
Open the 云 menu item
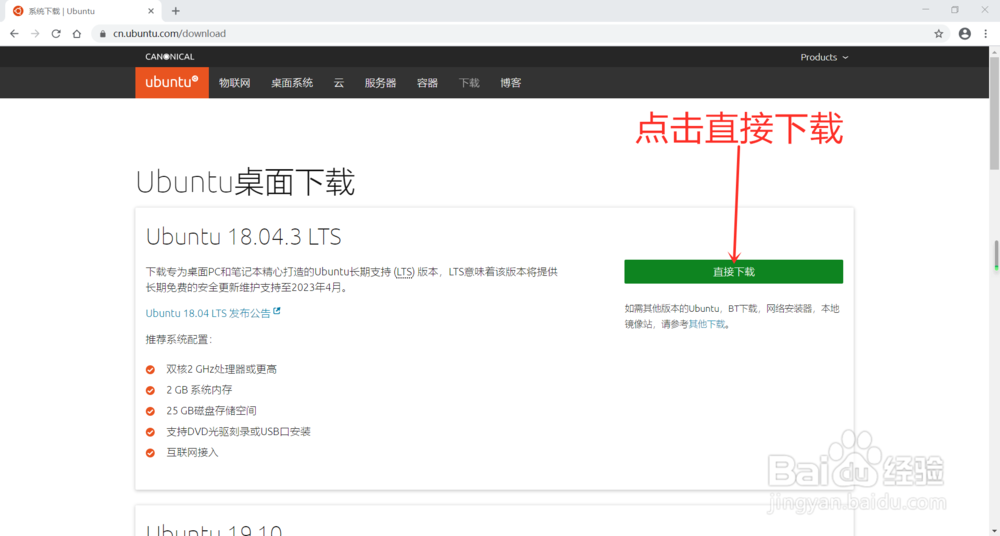point(339,83)
